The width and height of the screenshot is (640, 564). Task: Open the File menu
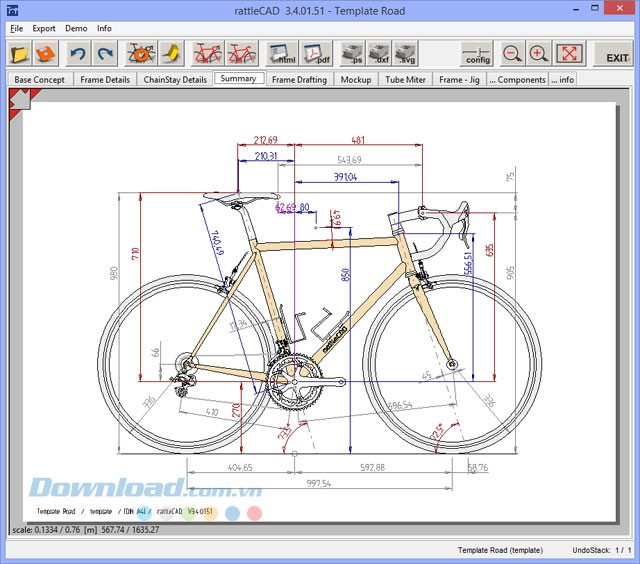(x=16, y=28)
